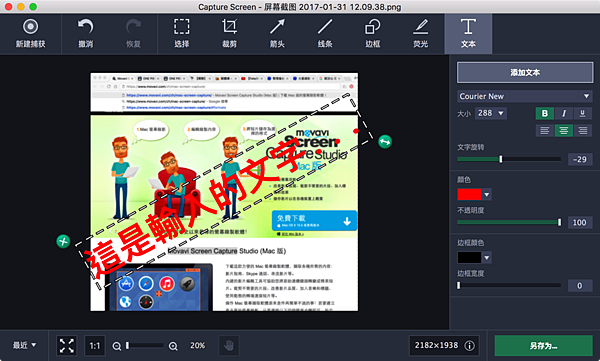Zoom out with the minus magnifier

(x=117, y=346)
